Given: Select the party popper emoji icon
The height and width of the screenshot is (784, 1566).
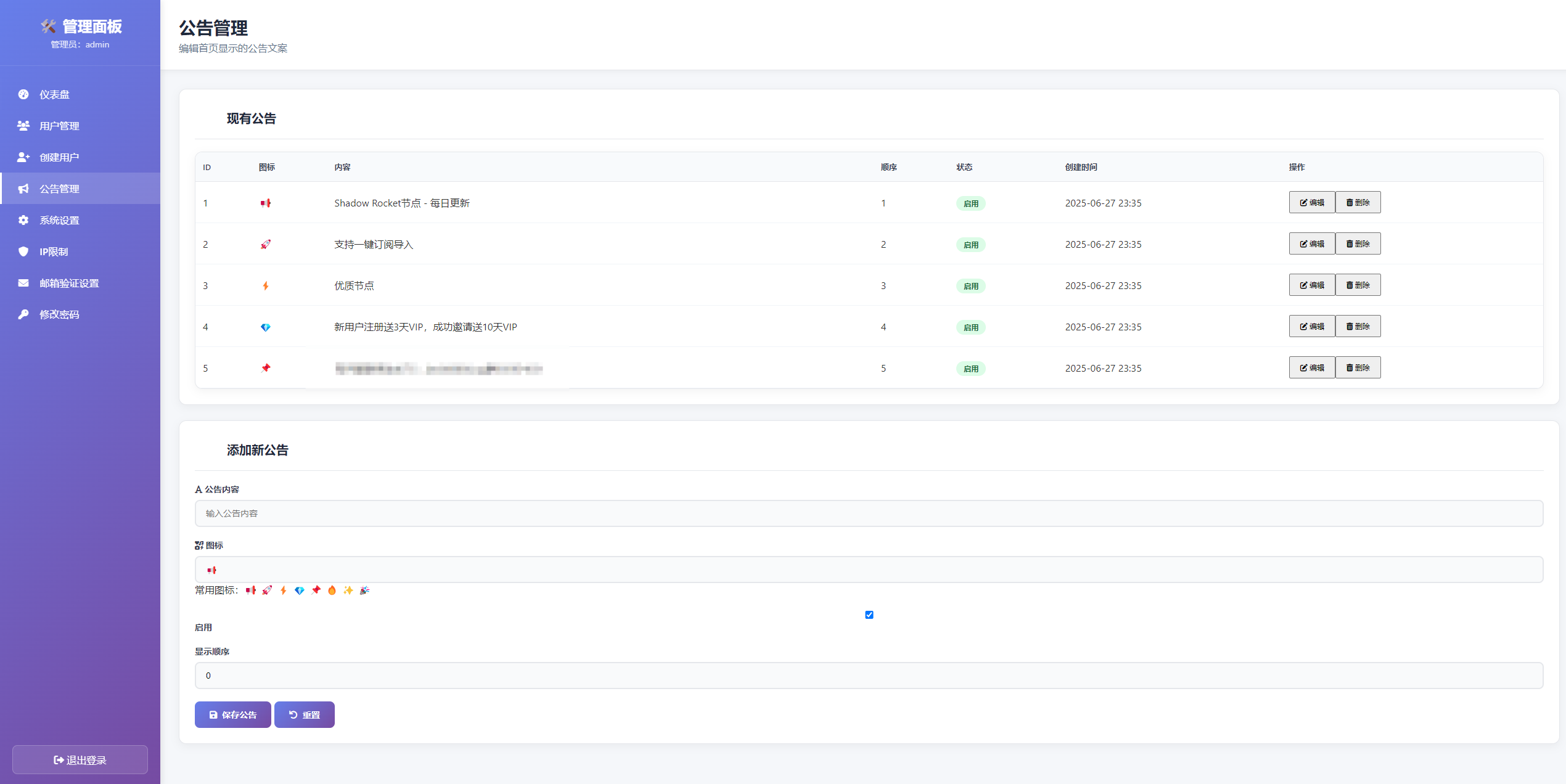Looking at the screenshot, I should [365, 590].
